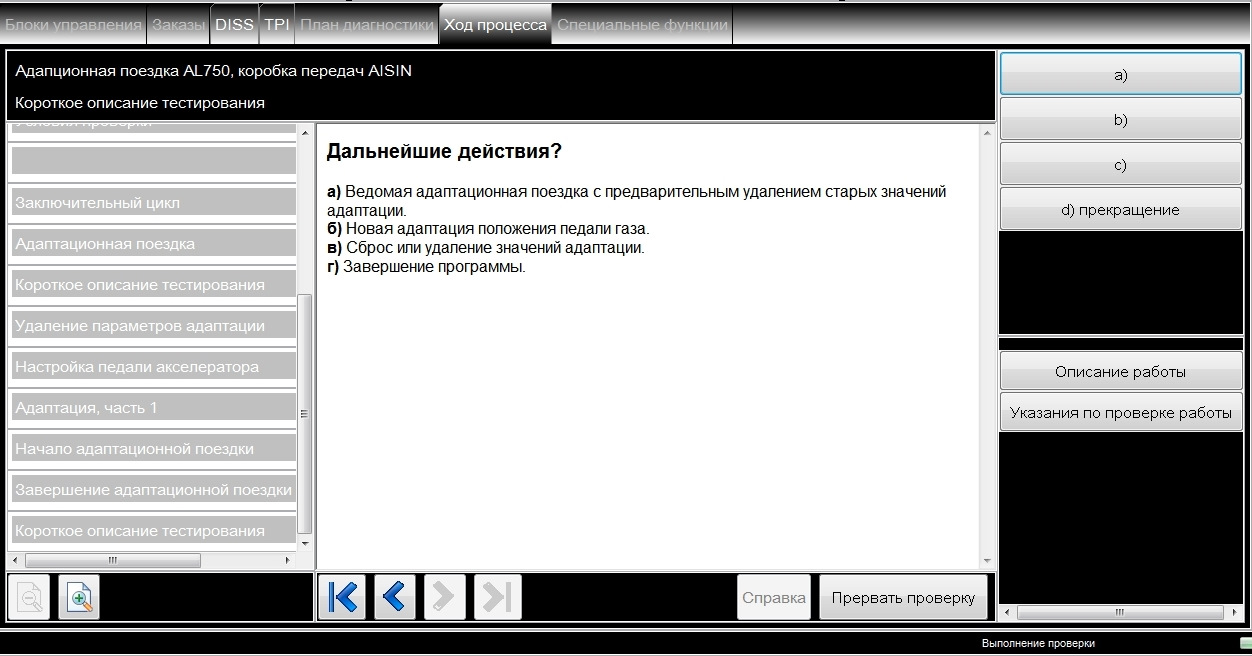Image resolution: width=1252 pixels, height=656 pixels.
Task: Click heading Дальнейшие действия?
Action: (444, 152)
